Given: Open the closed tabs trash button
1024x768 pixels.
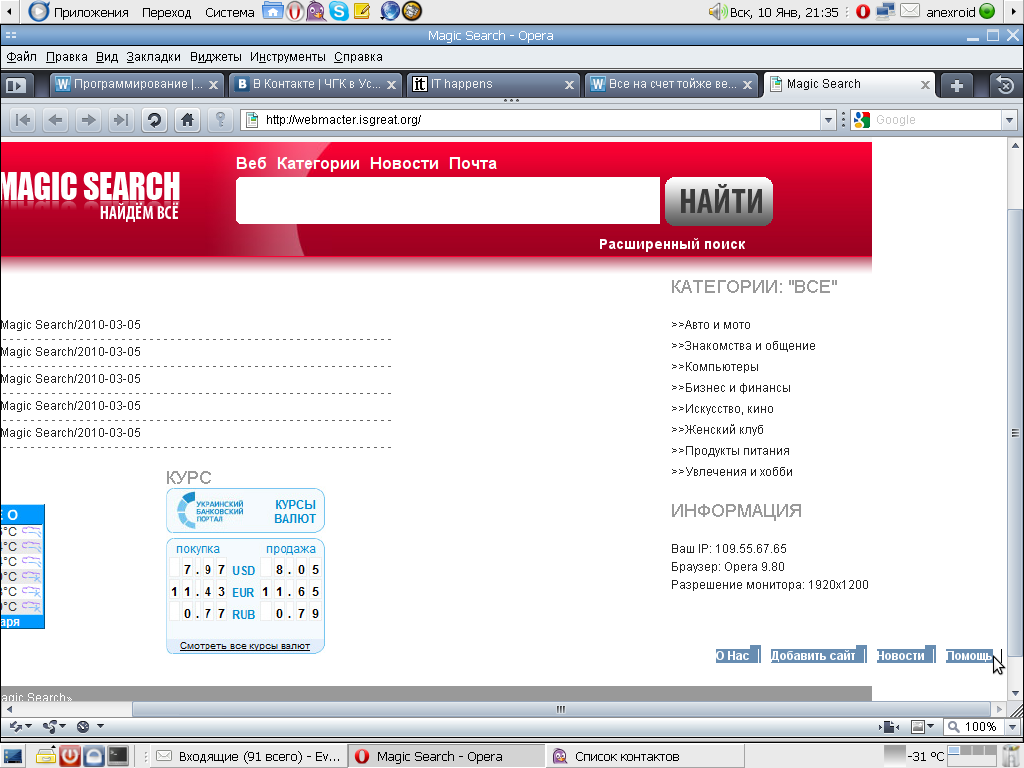Looking at the screenshot, I should (1006, 85).
